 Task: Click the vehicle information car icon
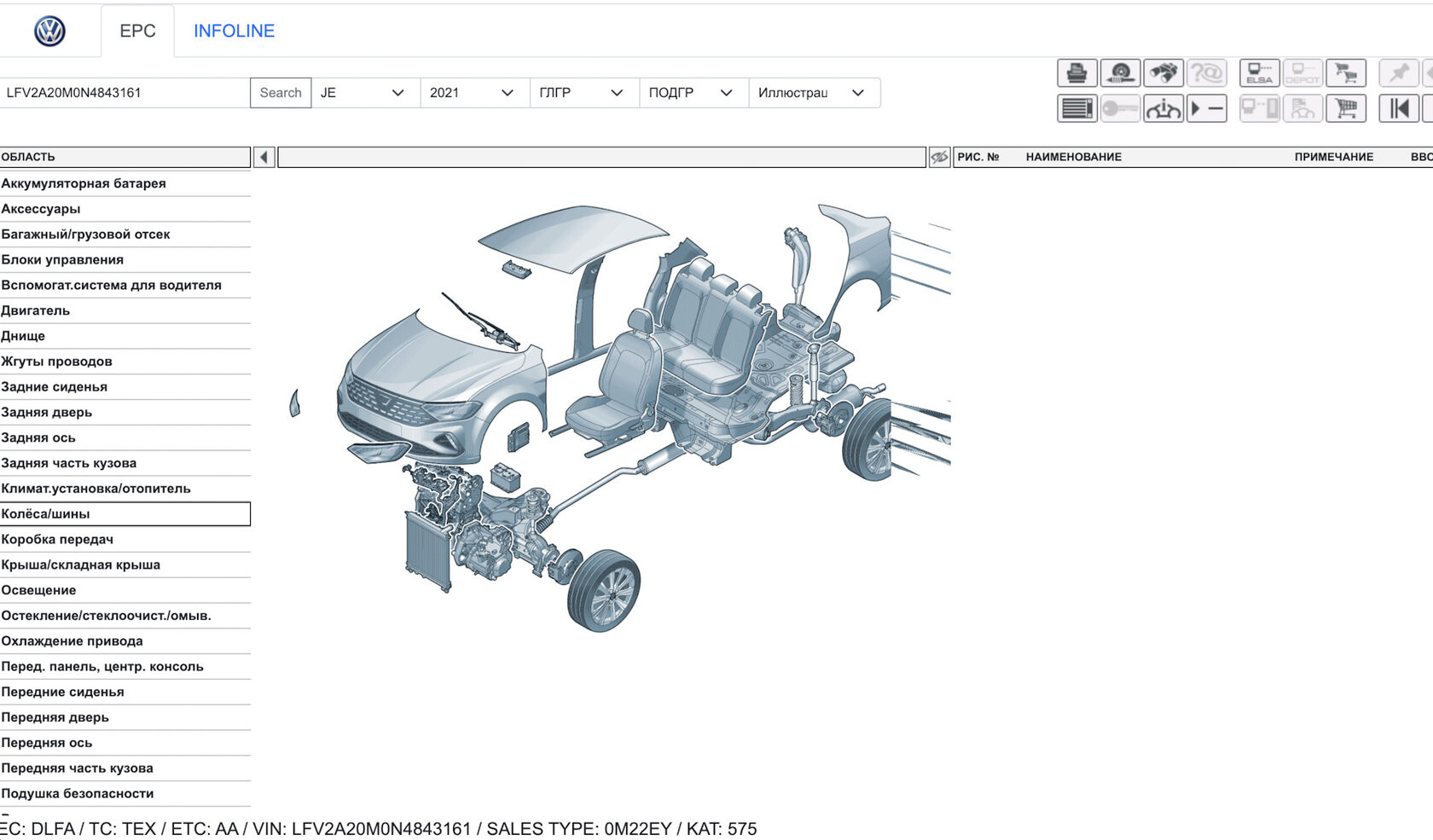tap(1163, 109)
